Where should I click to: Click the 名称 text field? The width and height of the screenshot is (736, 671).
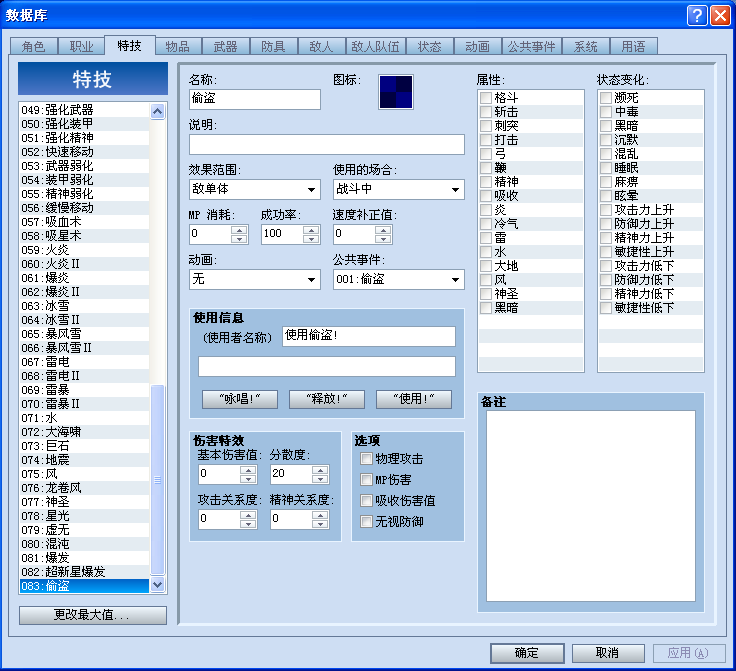[x=255, y=99]
